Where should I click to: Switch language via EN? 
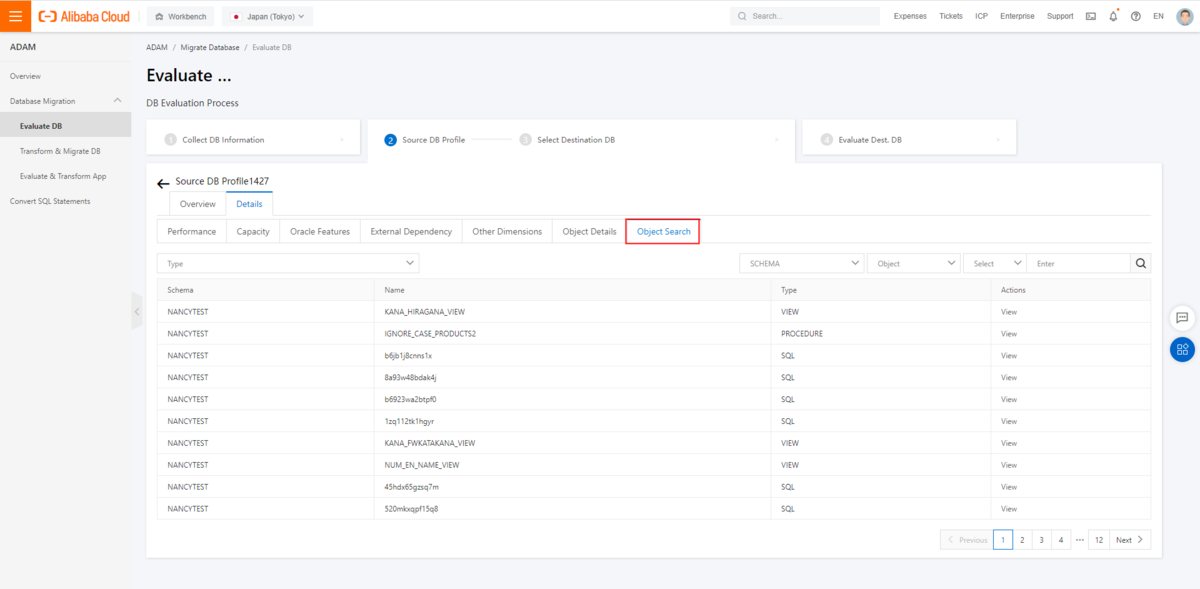[1158, 16]
